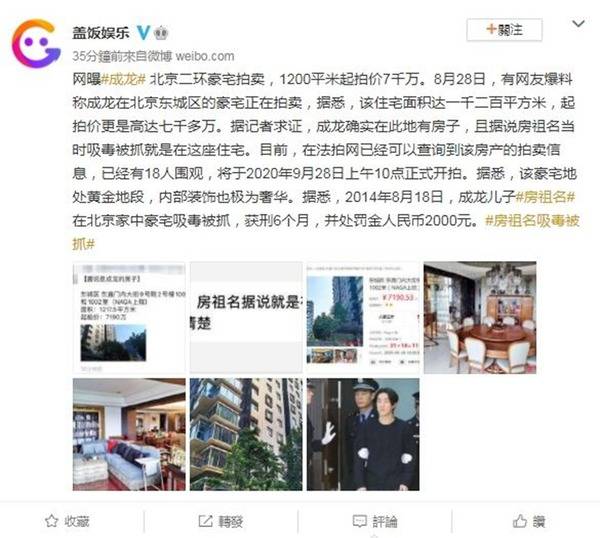Open comments via the 評論 icon
Viewport: 600px width, 538px height.
(359, 521)
